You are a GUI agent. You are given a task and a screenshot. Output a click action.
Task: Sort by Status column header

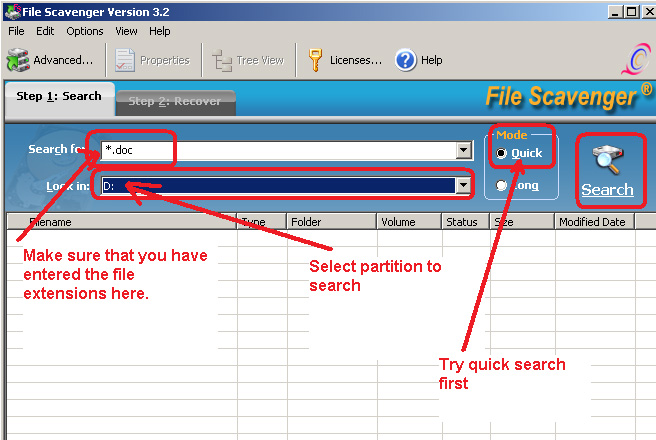click(466, 222)
